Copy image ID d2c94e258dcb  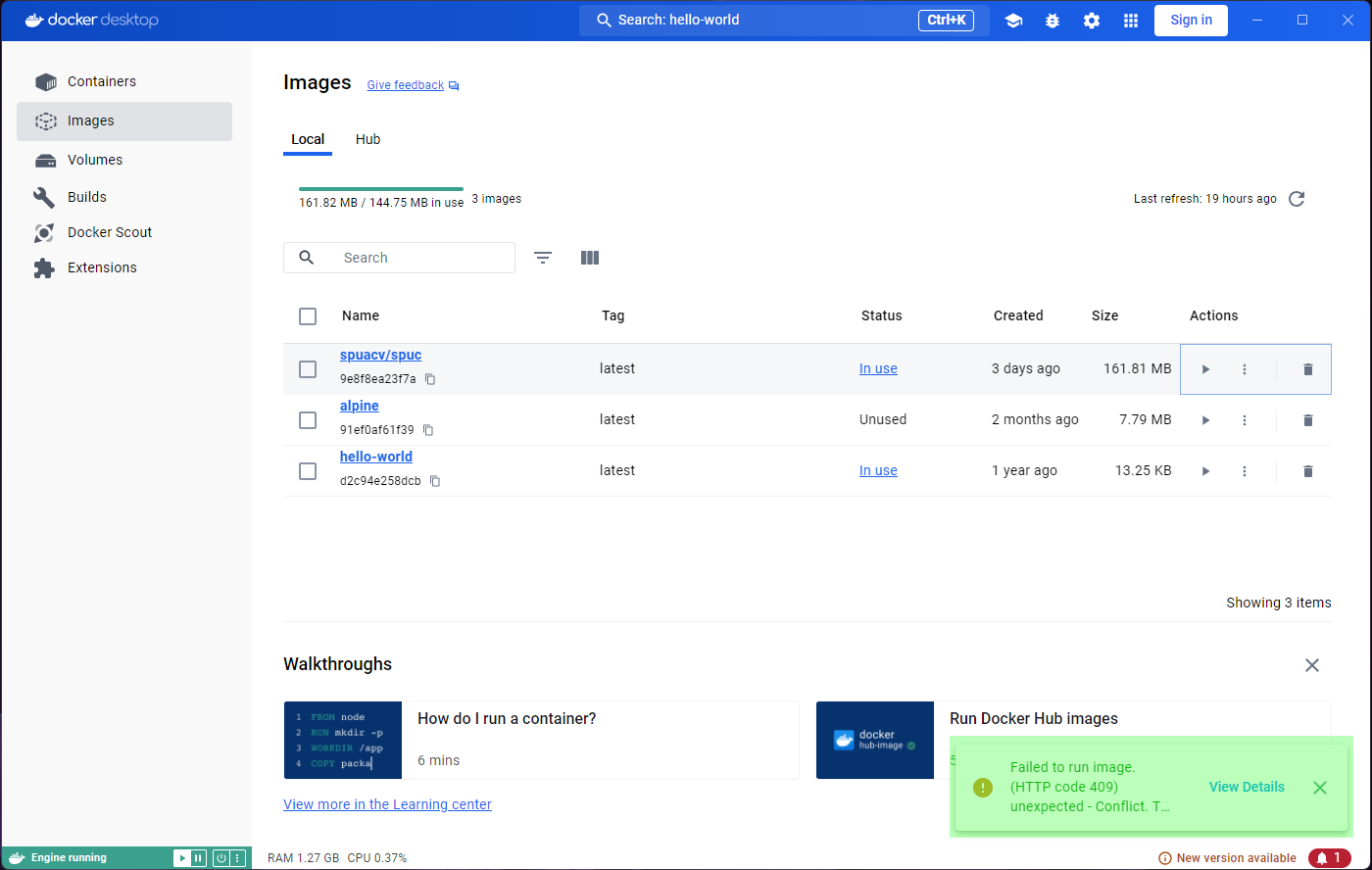(435, 481)
